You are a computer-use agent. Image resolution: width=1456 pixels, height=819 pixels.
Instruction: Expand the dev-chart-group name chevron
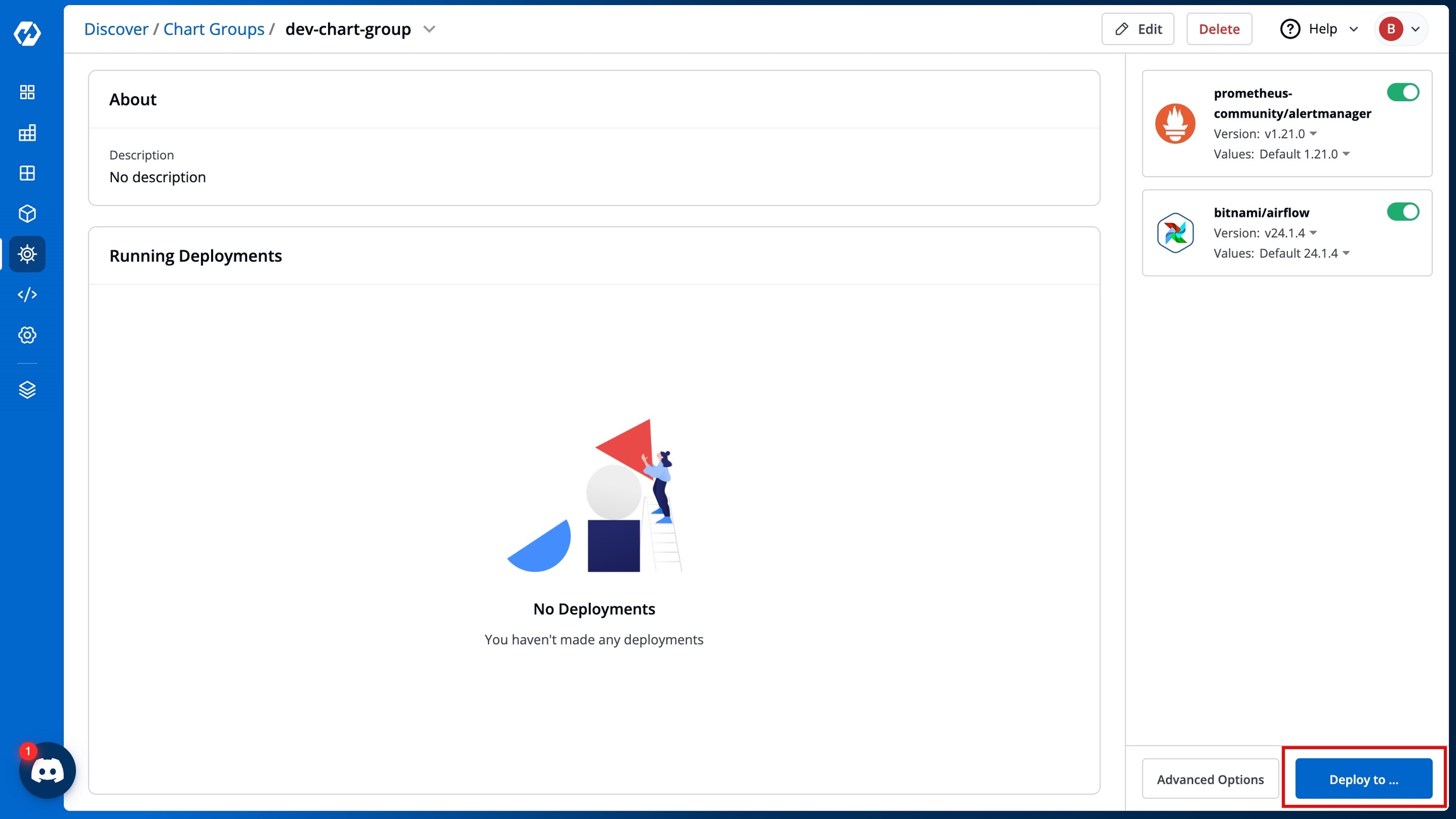[429, 29]
